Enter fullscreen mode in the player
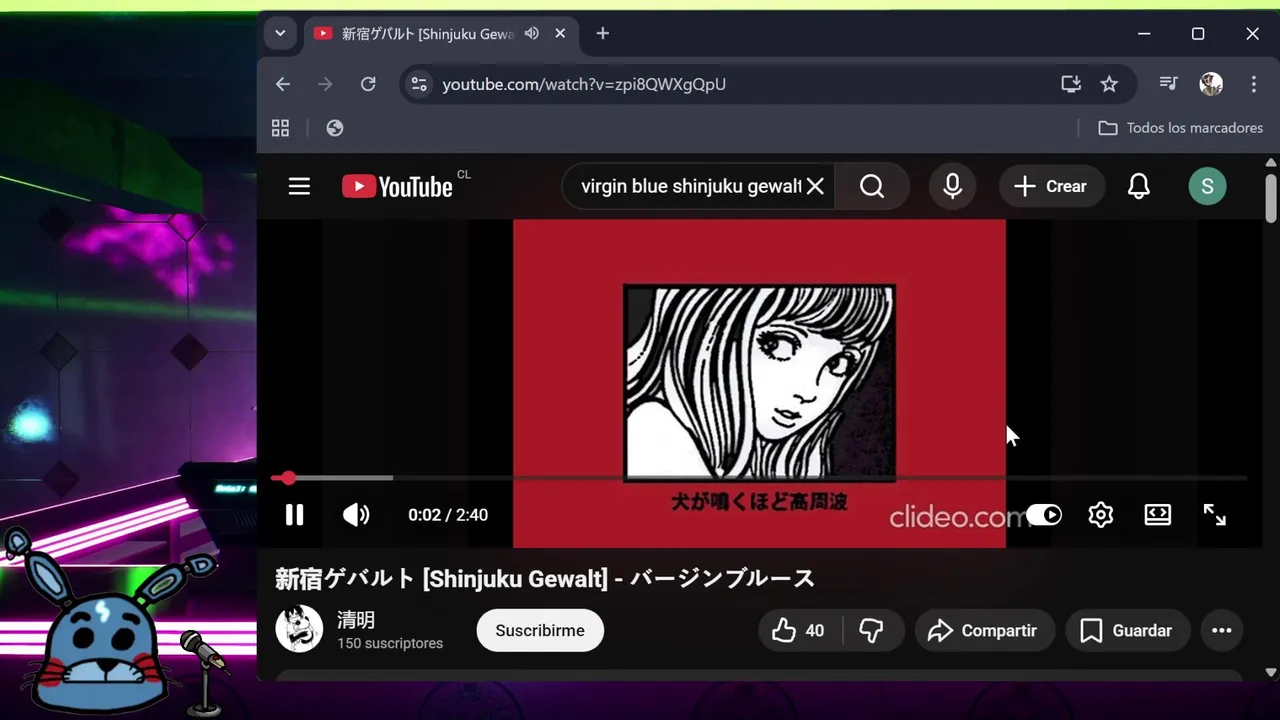The height and width of the screenshot is (720, 1280). tap(1215, 515)
